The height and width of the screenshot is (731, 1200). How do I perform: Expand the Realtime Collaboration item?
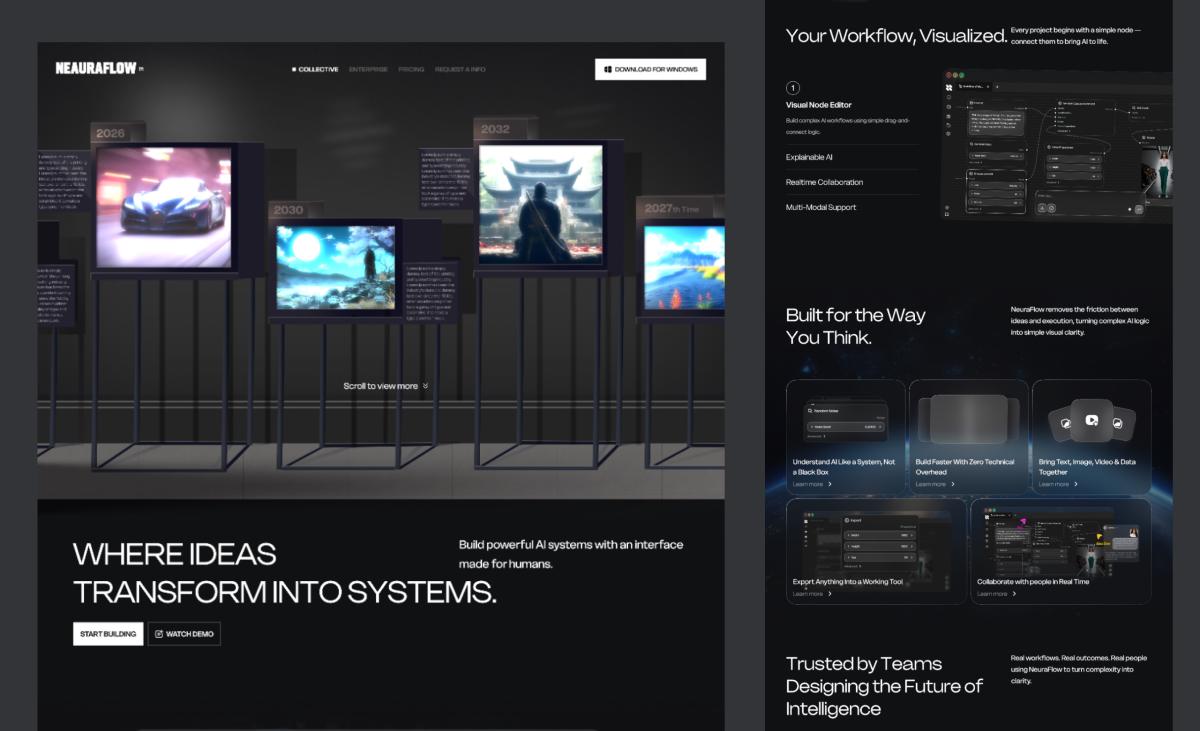[824, 182]
